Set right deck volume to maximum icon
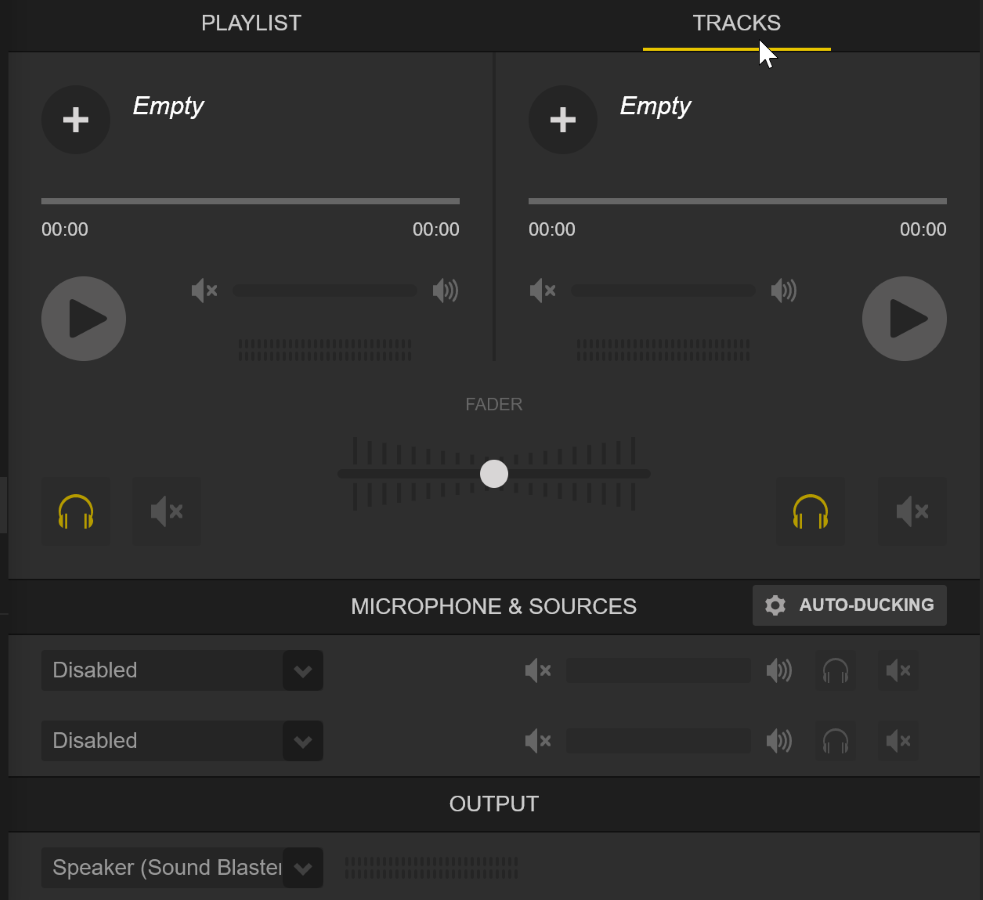983x900 pixels. coord(784,291)
